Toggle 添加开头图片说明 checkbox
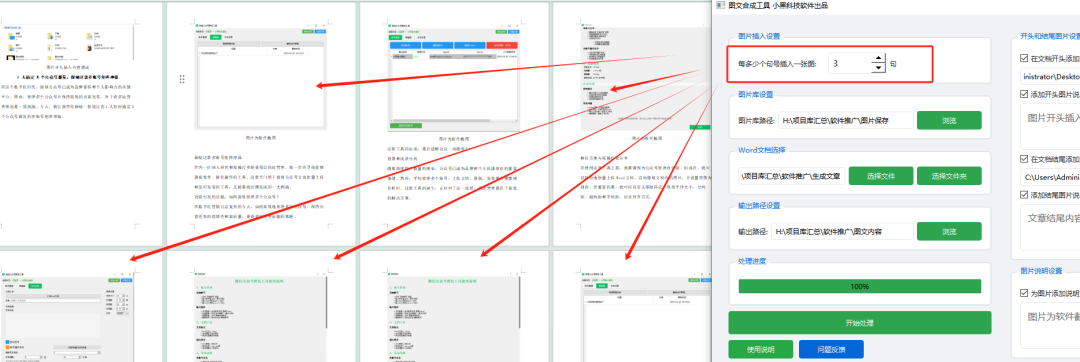The image size is (1080, 362). 1024,94
